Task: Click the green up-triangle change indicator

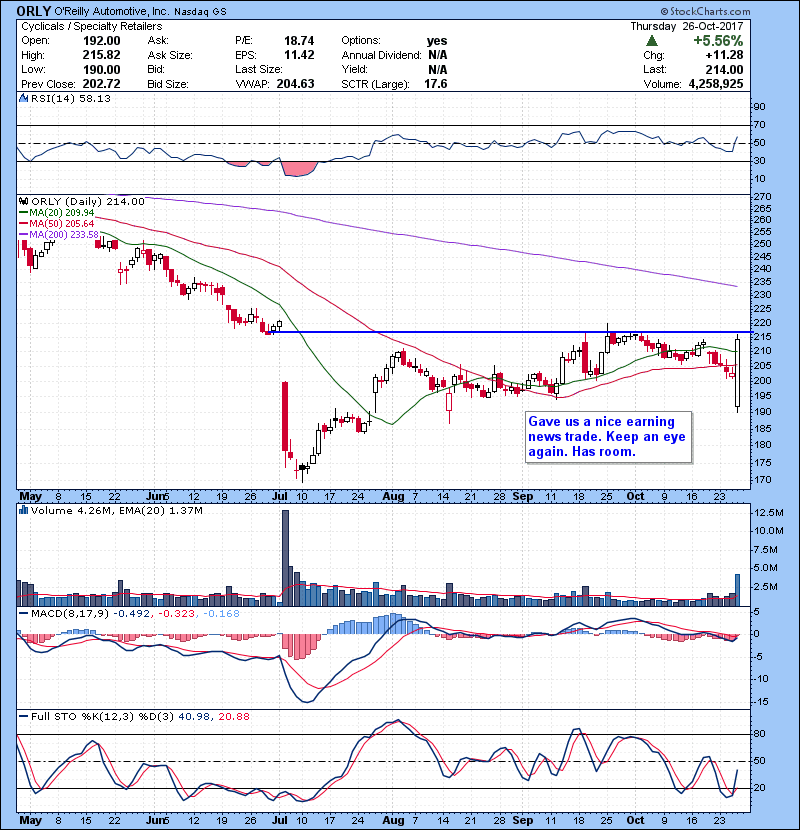Action: coord(652,41)
